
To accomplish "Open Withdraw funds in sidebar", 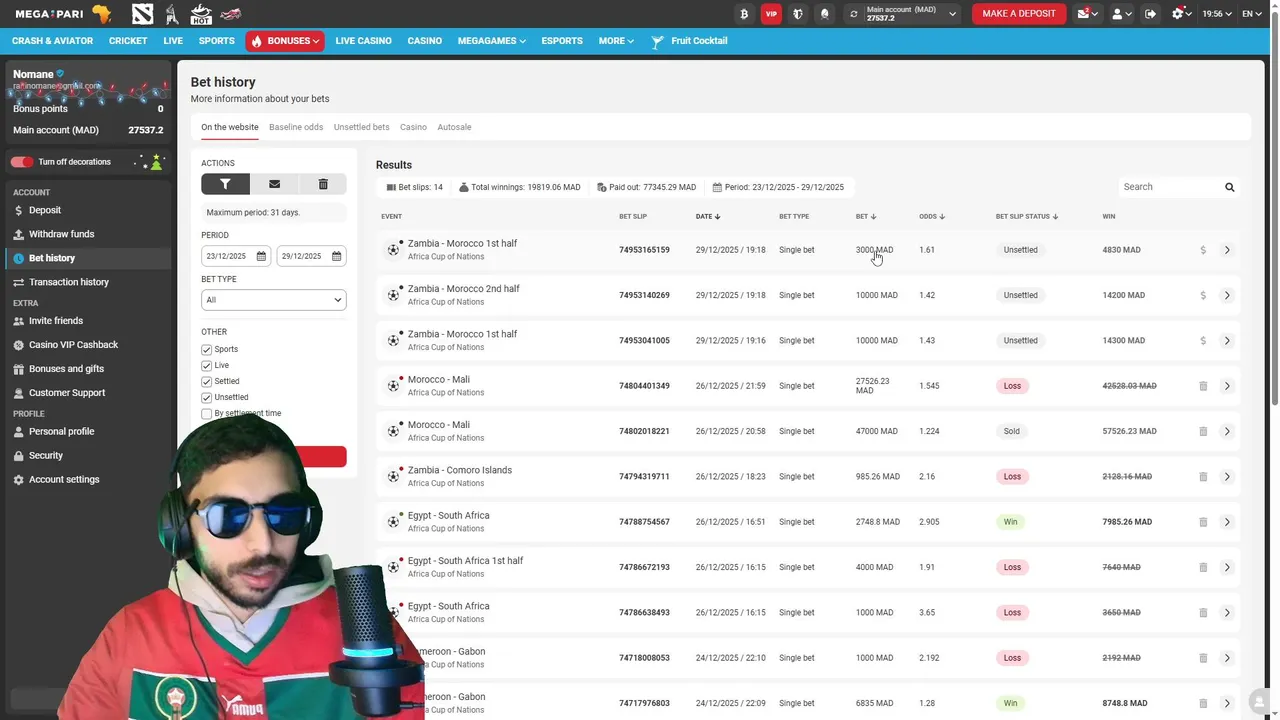I will point(61,234).
